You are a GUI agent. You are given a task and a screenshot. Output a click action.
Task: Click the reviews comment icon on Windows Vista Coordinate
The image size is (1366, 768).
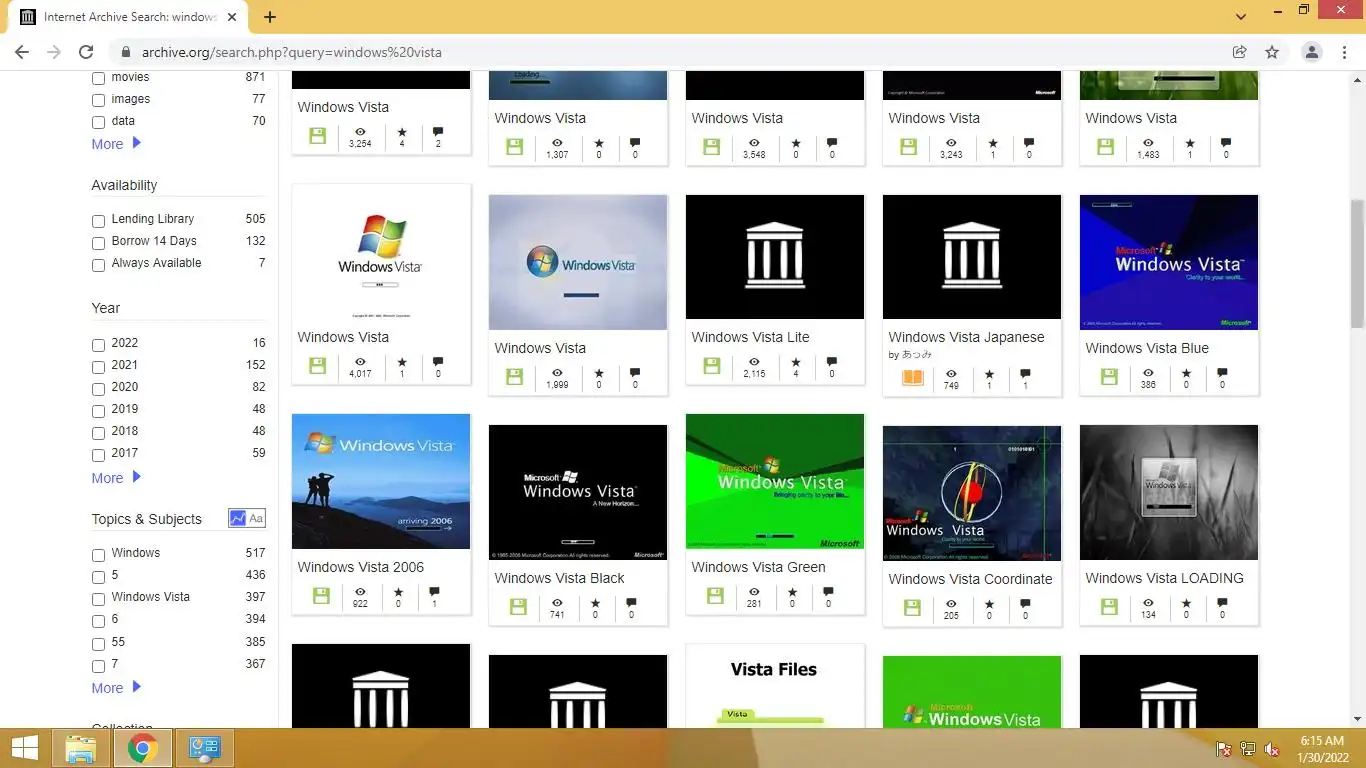tap(1025, 604)
